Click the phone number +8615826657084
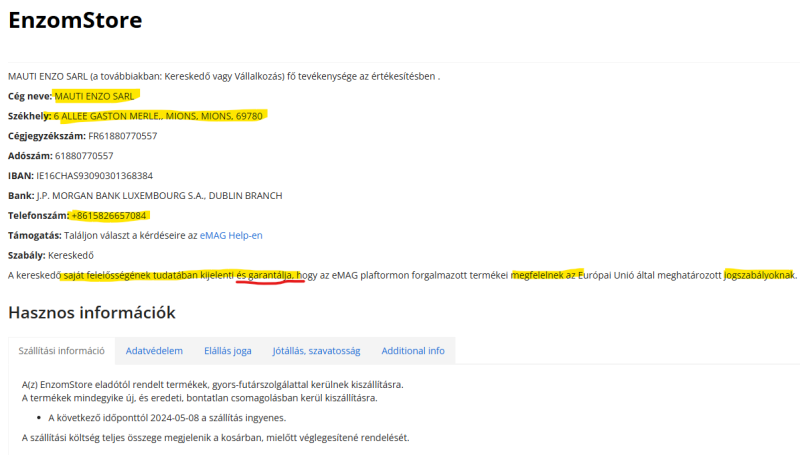 point(109,216)
